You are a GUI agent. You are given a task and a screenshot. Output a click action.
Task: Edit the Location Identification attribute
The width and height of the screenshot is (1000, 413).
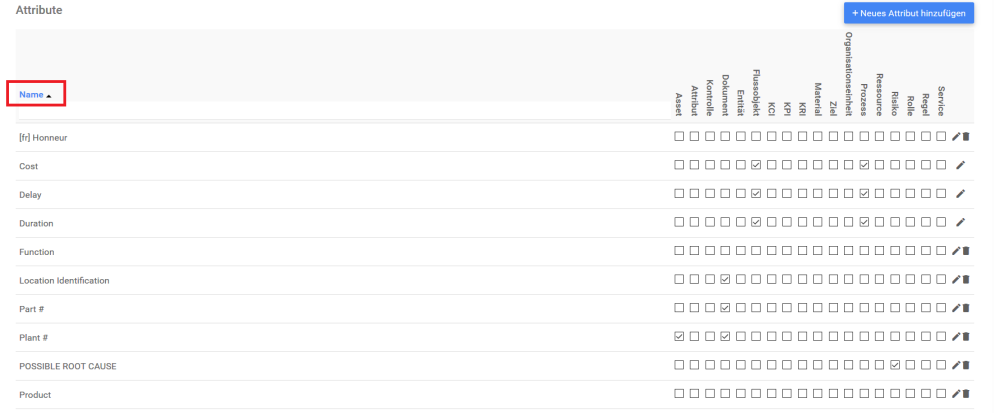[956, 280]
